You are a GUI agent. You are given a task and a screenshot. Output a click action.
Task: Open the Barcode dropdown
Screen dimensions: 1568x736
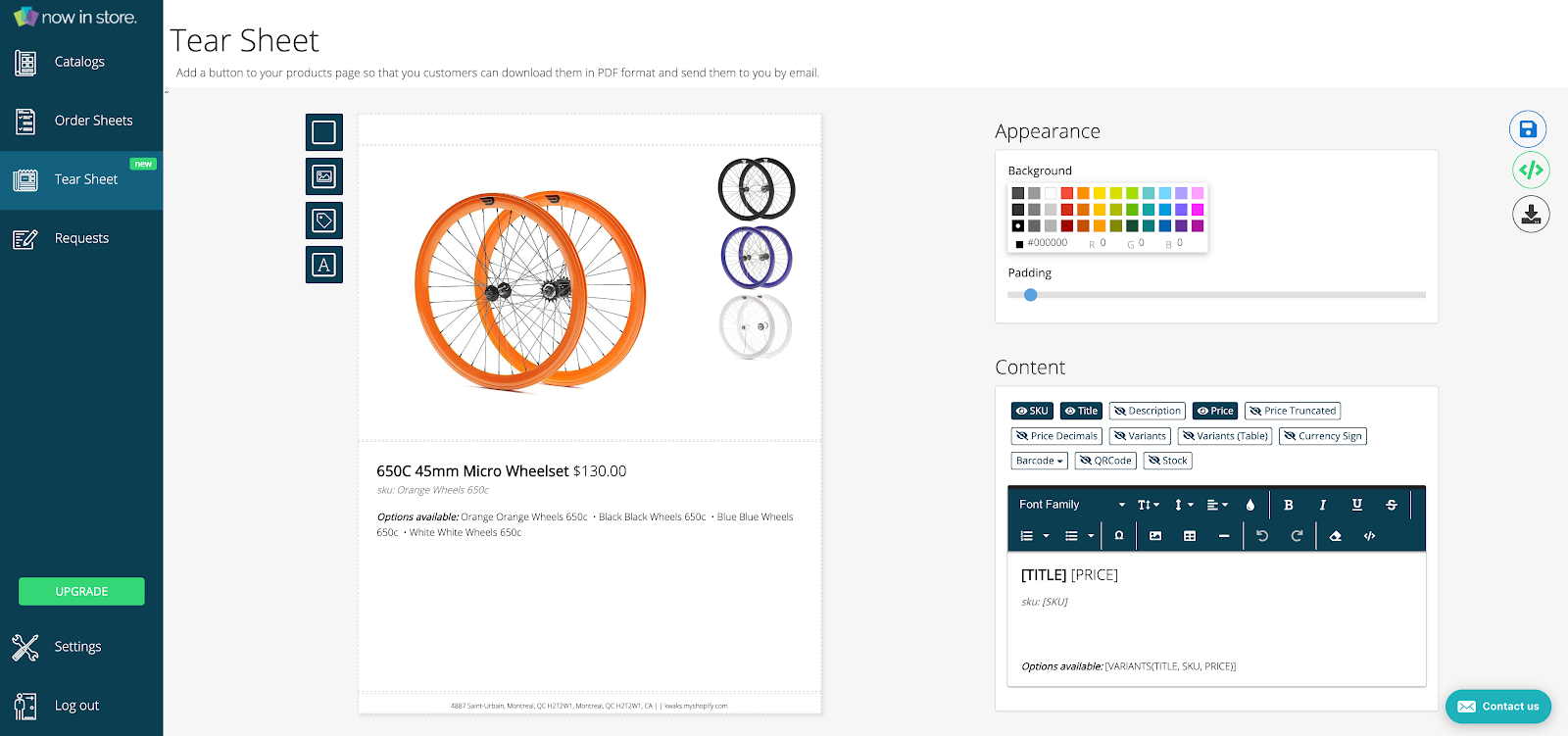(1039, 461)
